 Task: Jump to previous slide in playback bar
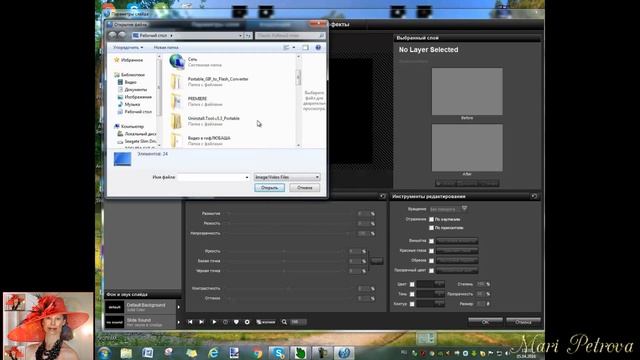tap(190, 322)
